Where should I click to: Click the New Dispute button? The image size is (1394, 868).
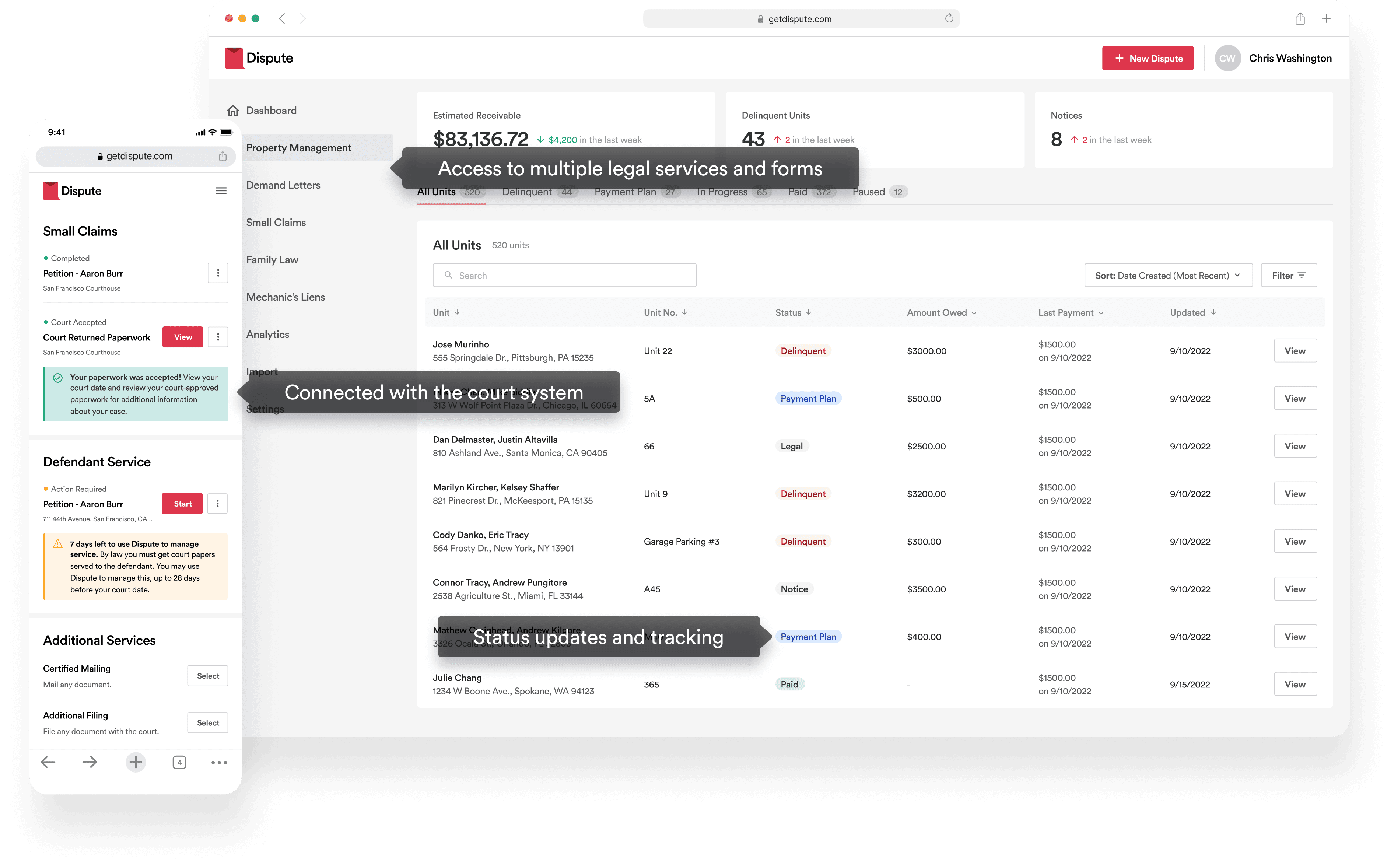tap(1148, 58)
